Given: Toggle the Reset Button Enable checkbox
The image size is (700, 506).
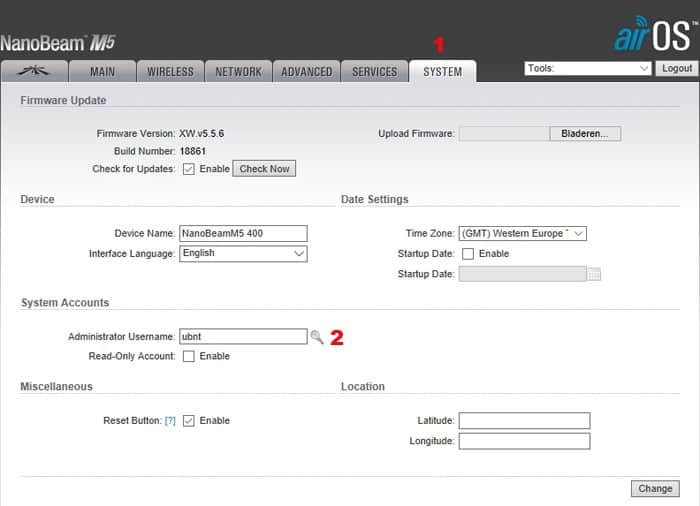Looking at the screenshot, I should point(188,421).
